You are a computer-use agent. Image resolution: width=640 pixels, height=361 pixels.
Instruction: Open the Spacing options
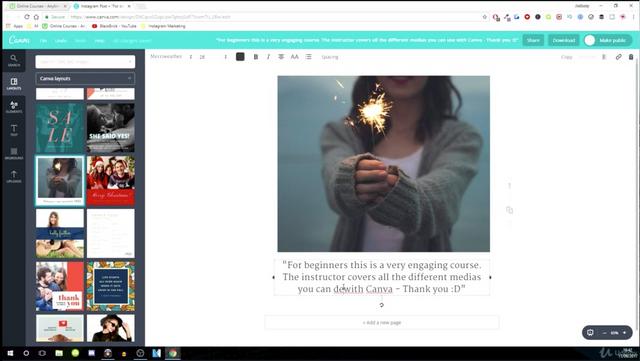click(x=330, y=57)
